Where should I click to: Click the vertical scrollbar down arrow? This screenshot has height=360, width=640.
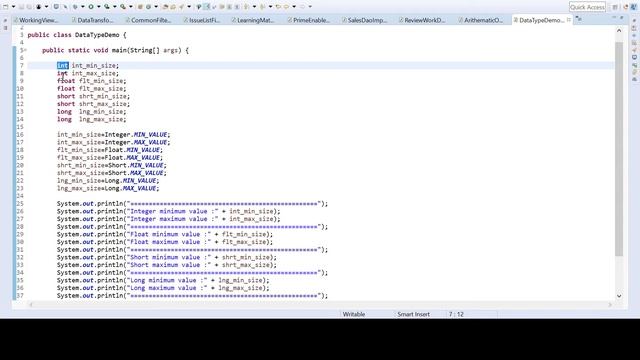[x=619, y=296]
